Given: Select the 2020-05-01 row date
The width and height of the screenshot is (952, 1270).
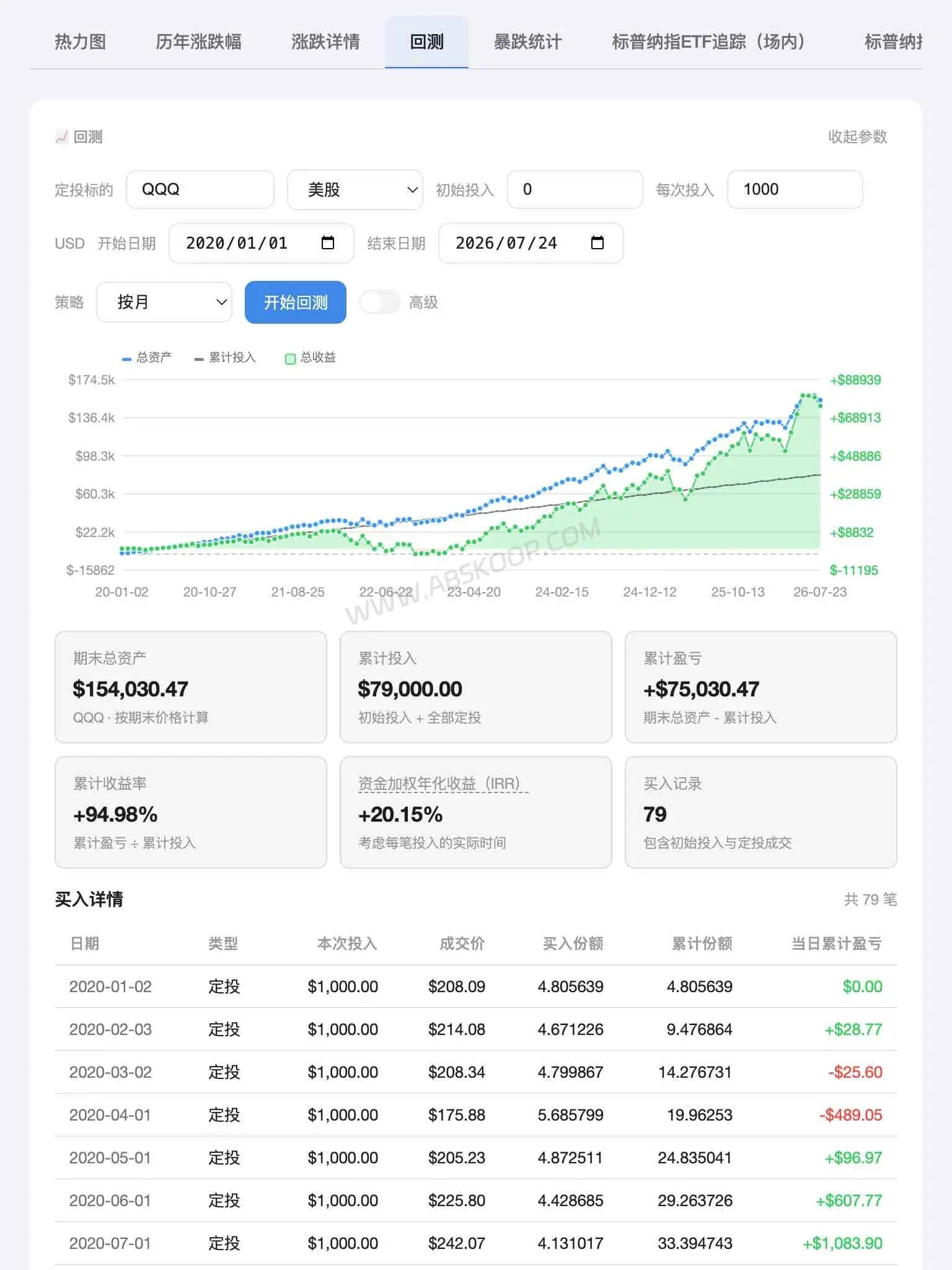Looking at the screenshot, I should click(x=110, y=1158).
